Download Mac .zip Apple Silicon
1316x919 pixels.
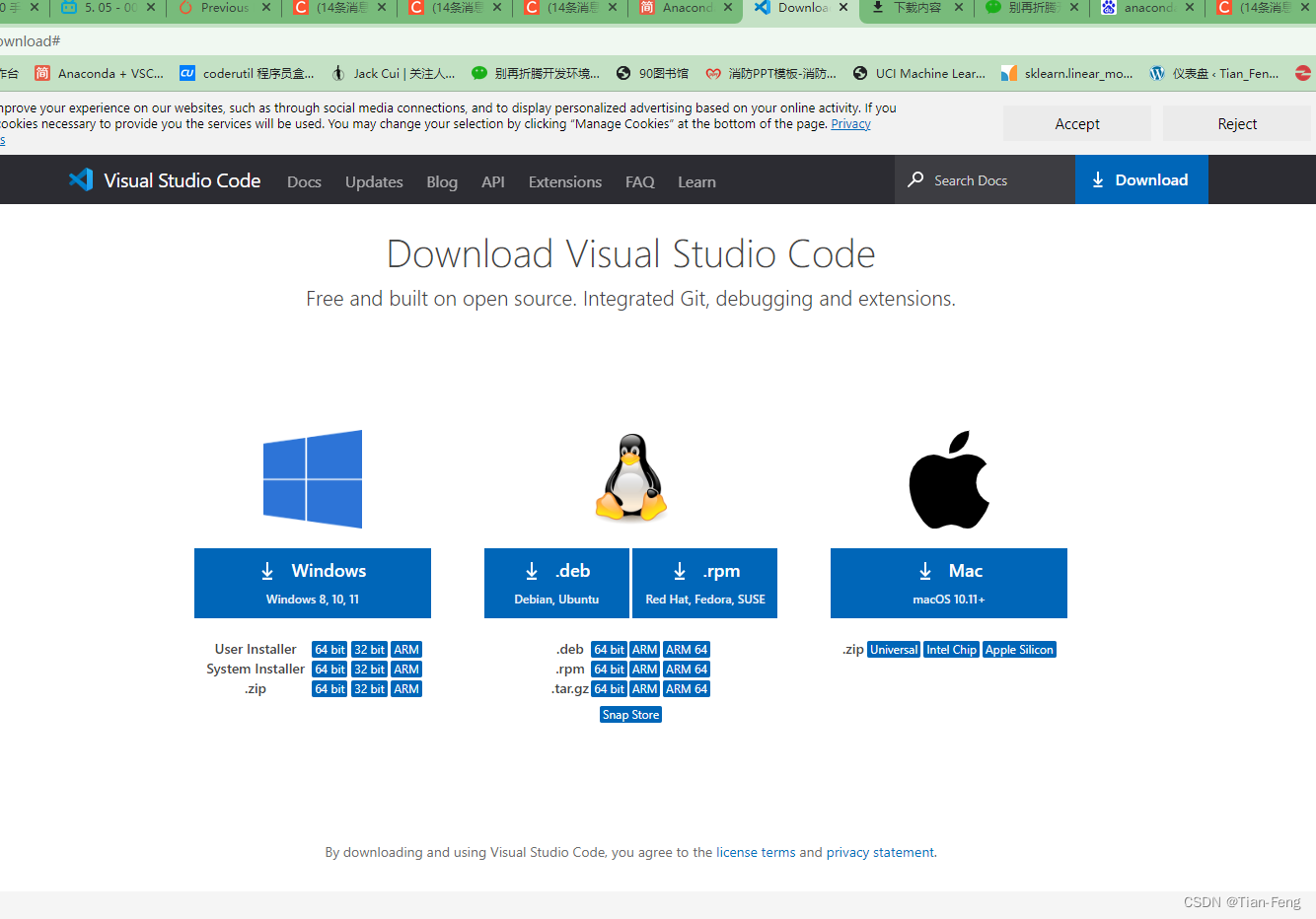click(1019, 649)
